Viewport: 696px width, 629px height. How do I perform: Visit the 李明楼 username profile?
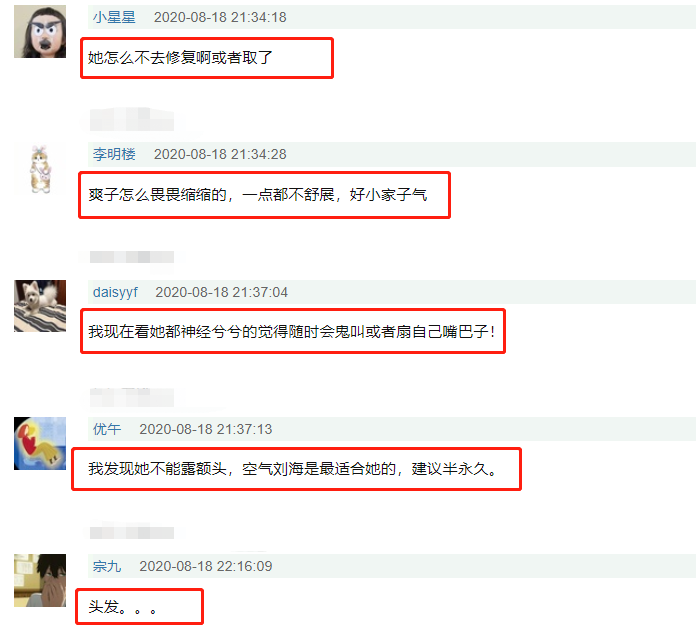coord(114,154)
